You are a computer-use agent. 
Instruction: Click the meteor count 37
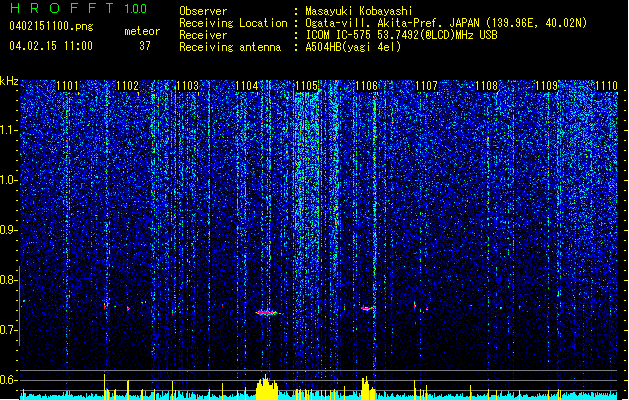tap(145, 46)
